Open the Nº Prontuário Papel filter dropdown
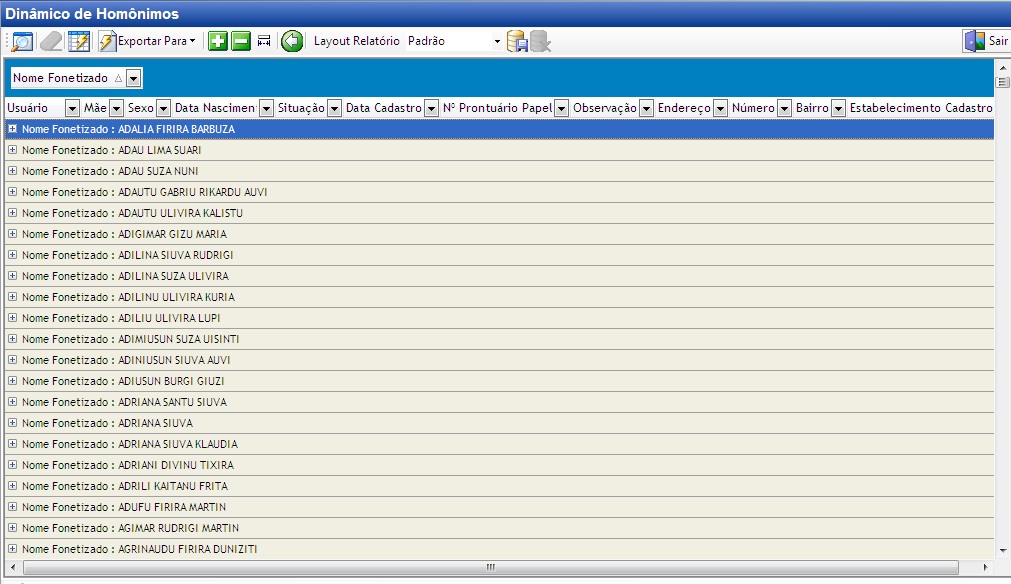Image resolution: width=1011 pixels, height=584 pixels. [561, 108]
